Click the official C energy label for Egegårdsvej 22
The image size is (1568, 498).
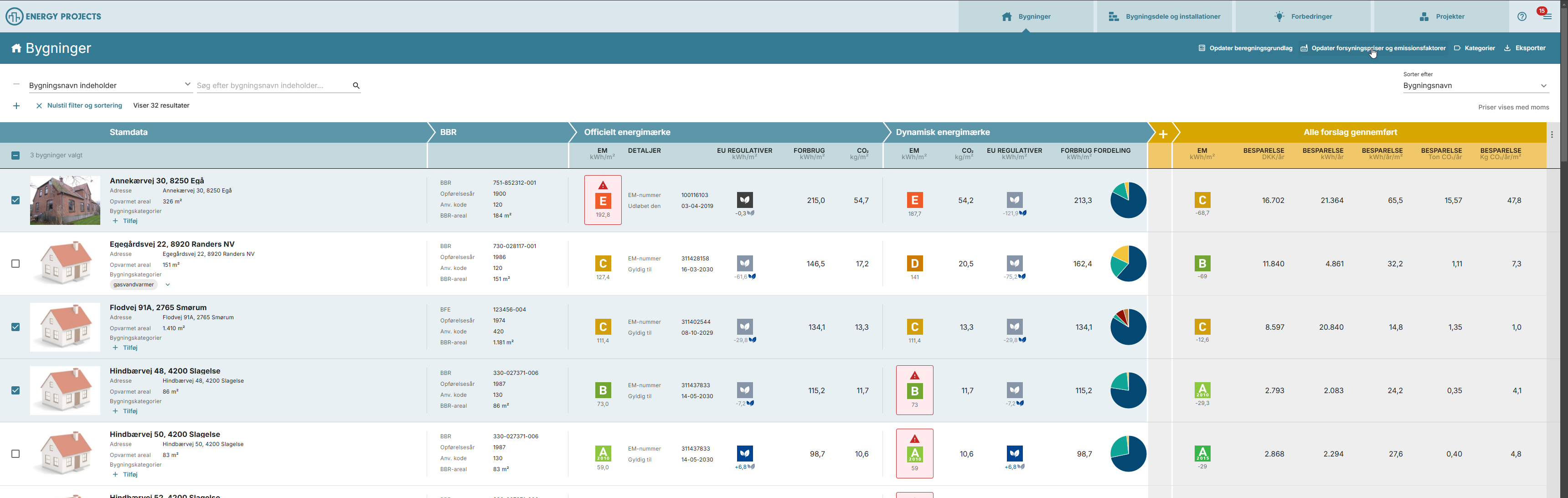(x=603, y=263)
